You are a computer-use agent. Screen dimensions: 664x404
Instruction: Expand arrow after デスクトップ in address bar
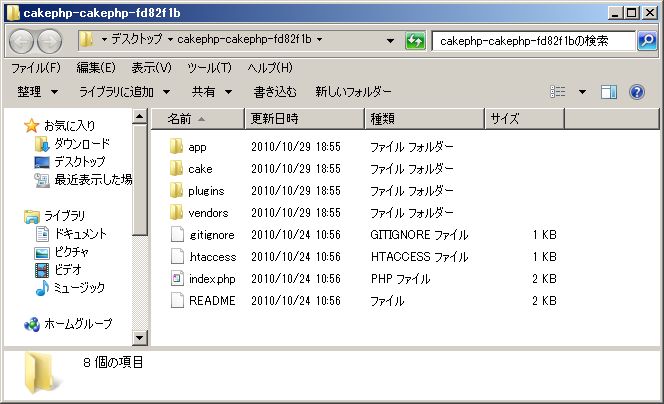[x=170, y=39]
